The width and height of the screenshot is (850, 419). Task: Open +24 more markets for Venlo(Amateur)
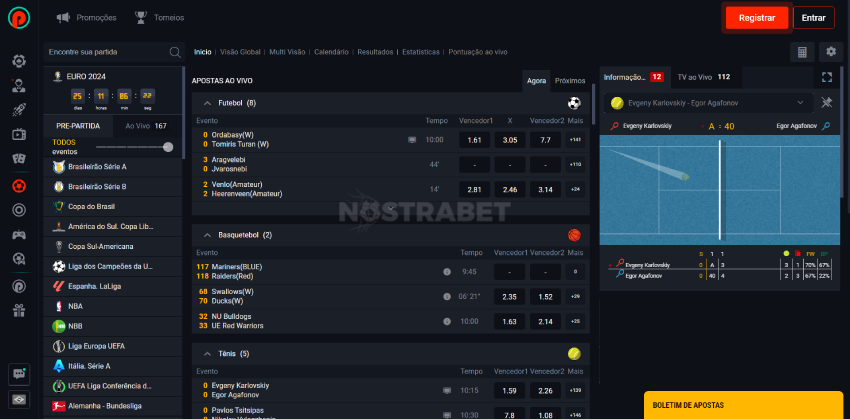point(575,189)
